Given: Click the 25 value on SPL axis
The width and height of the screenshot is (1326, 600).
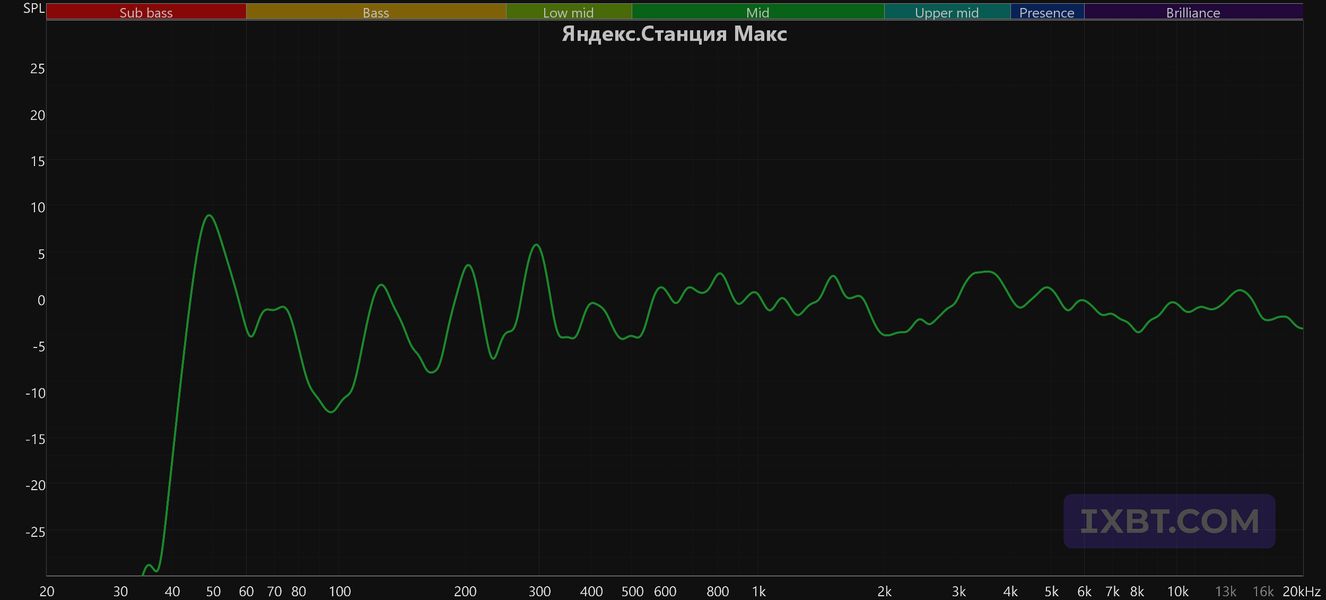Looking at the screenshot, I should pyautogui.click(x=38, y=69).
